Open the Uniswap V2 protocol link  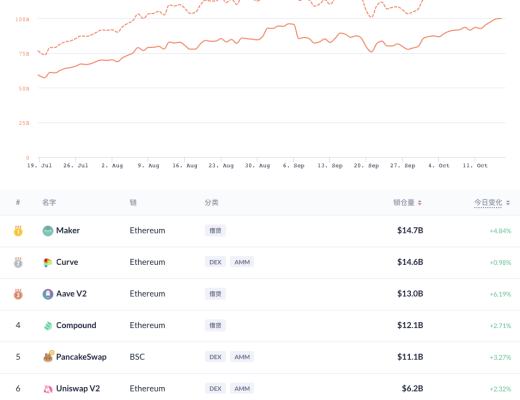click(x=78, y=388)
